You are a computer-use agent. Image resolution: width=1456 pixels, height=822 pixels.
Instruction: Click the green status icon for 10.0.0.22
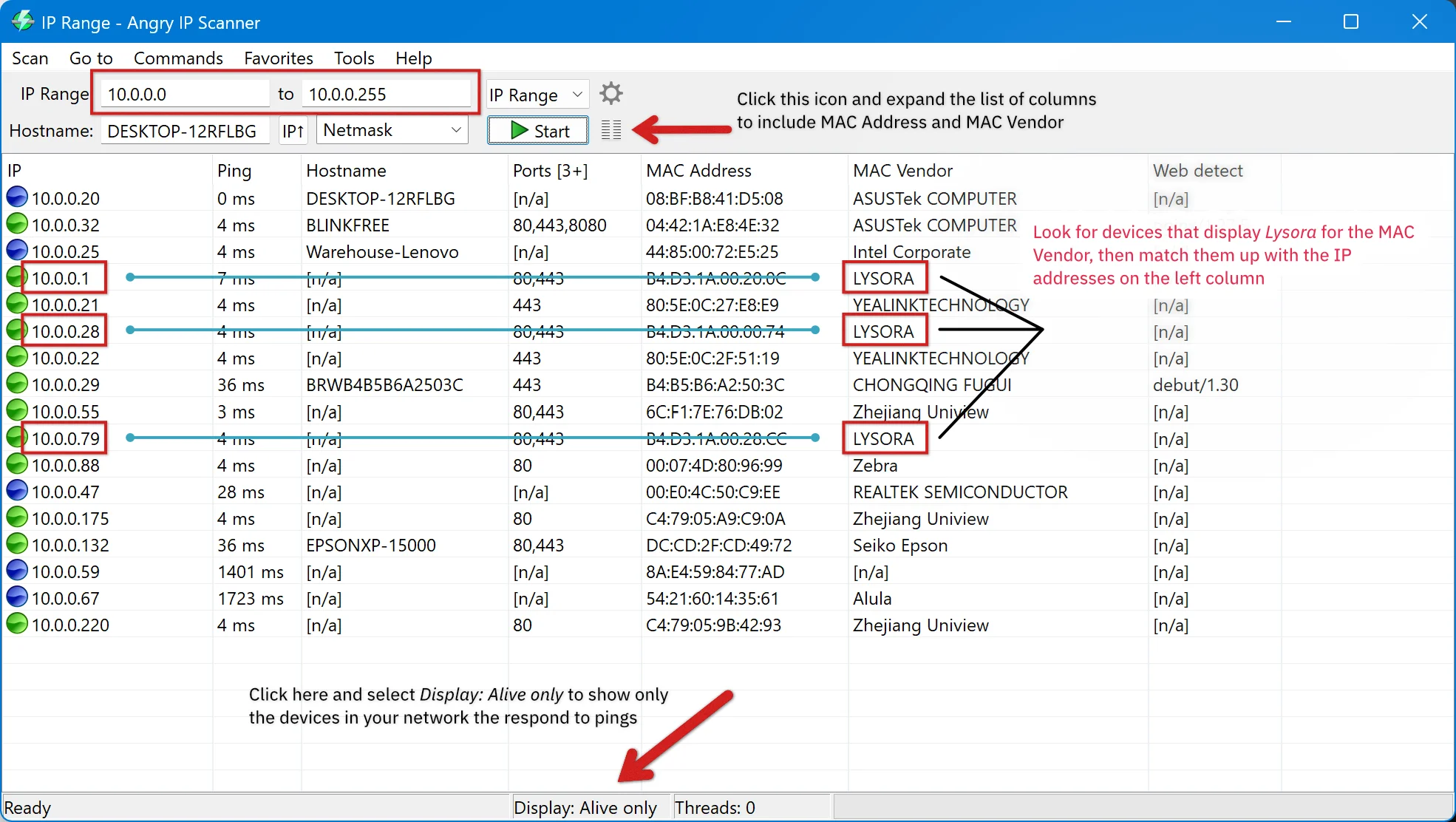17,357
